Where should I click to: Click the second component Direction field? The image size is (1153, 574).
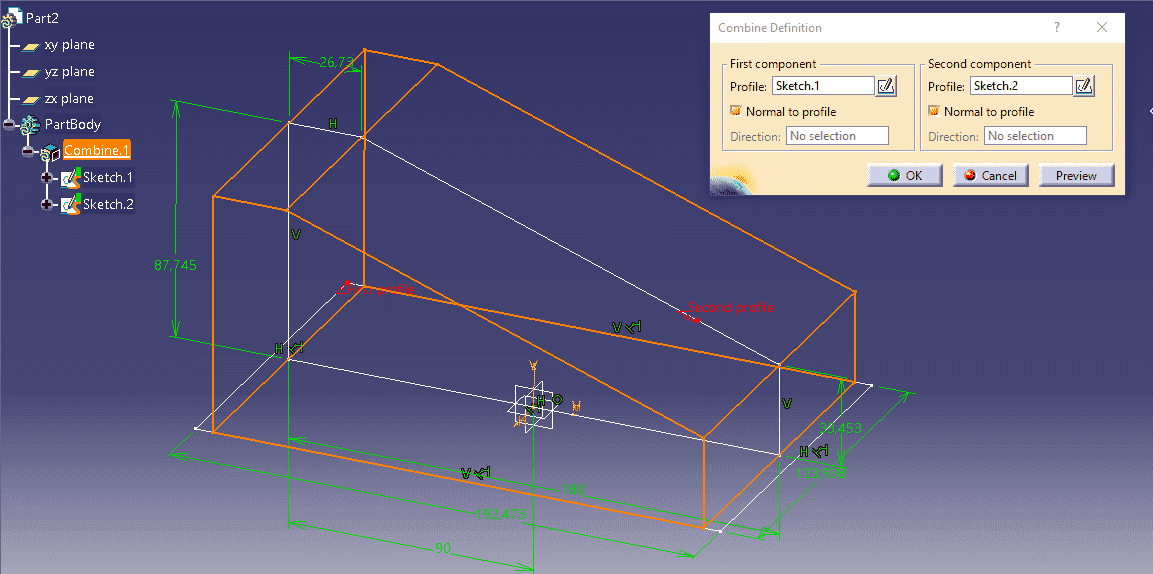(1035, 136)
